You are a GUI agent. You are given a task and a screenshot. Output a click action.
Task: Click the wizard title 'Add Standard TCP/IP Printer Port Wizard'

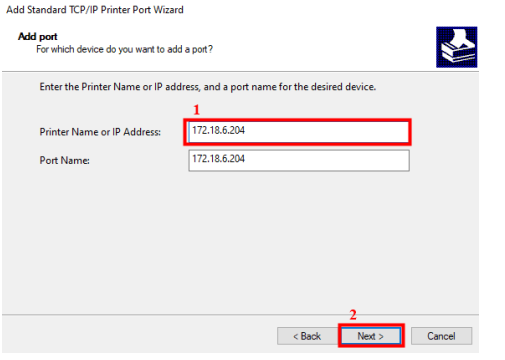(95, 10)
